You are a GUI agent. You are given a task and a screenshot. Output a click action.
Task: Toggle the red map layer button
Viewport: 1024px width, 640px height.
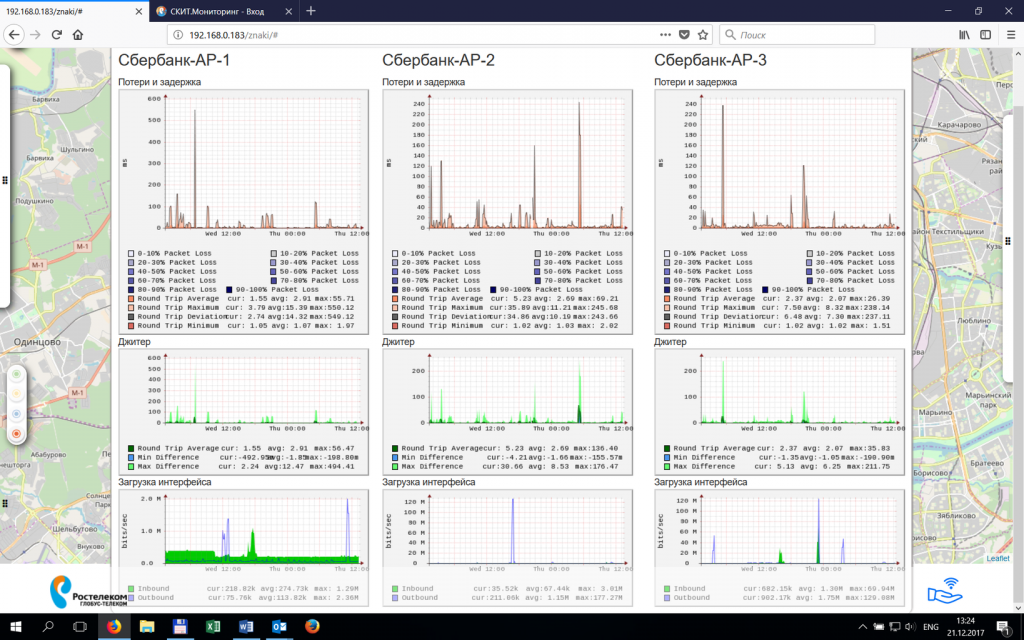pyautogui.click(x=16, y=433)
